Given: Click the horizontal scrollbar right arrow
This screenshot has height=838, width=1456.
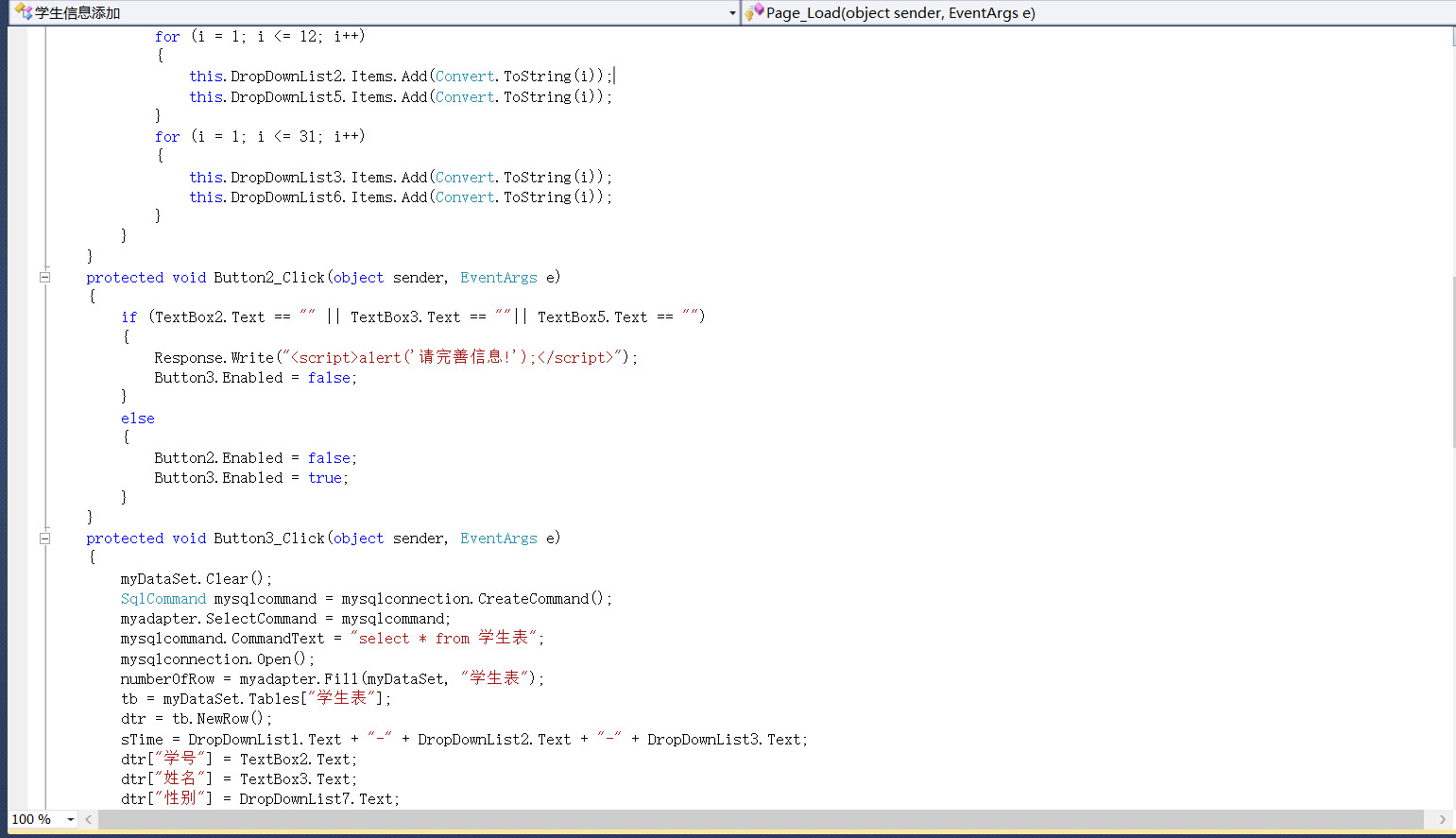Looking at the screenshot, I should click(1442, 819).
